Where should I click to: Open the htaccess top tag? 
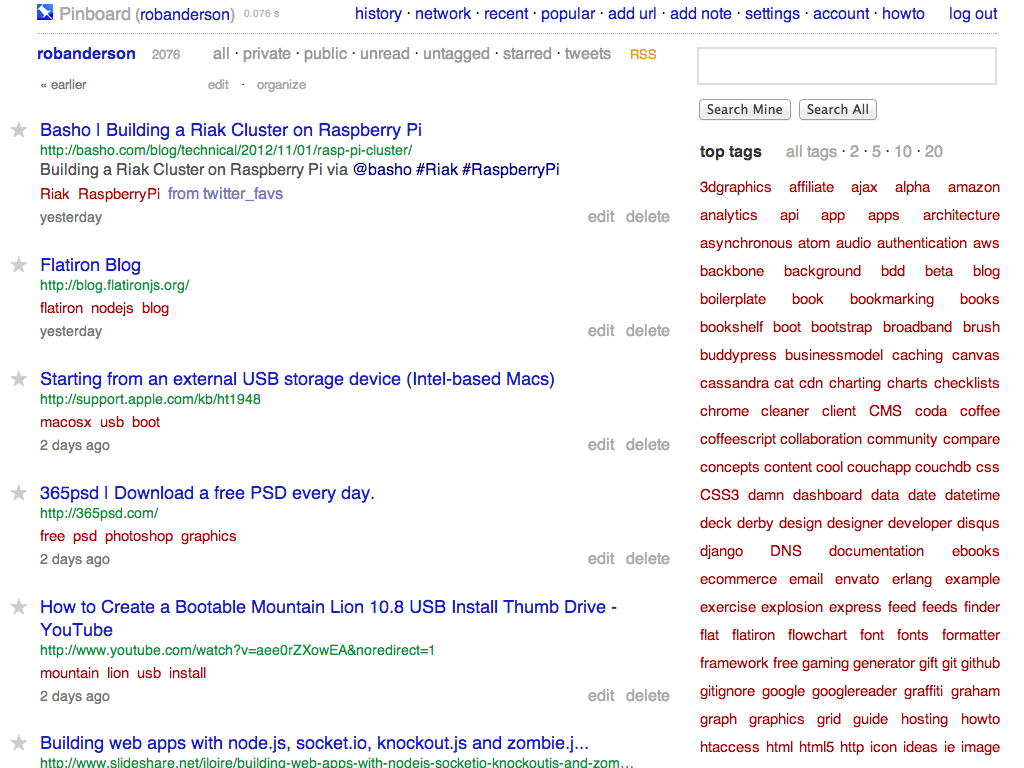click(x=729, y=747)
